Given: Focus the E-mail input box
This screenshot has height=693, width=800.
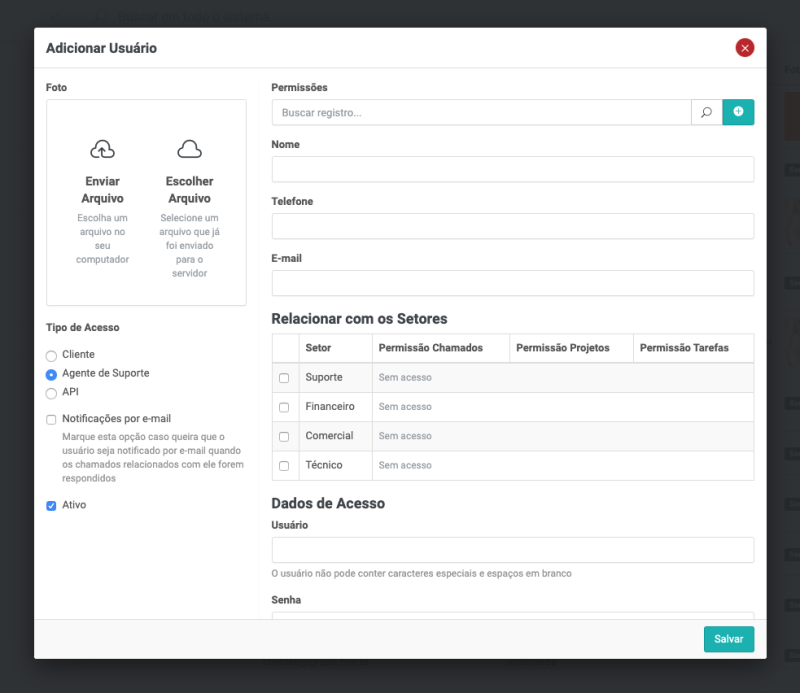Looking at the screenshot, I should (x=512, y=283).
